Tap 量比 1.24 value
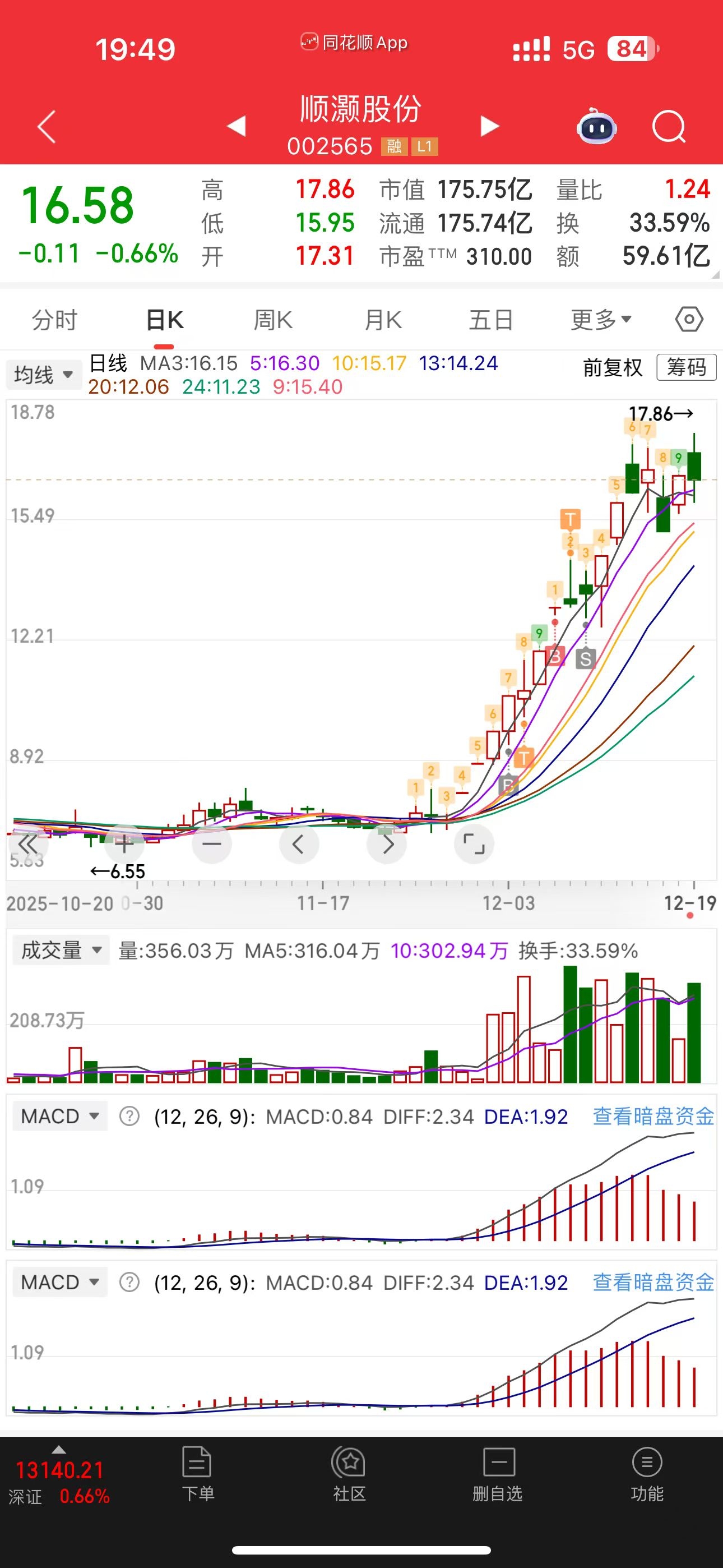This screenshot has width=723, height=1568. click(x=687, y=190)
